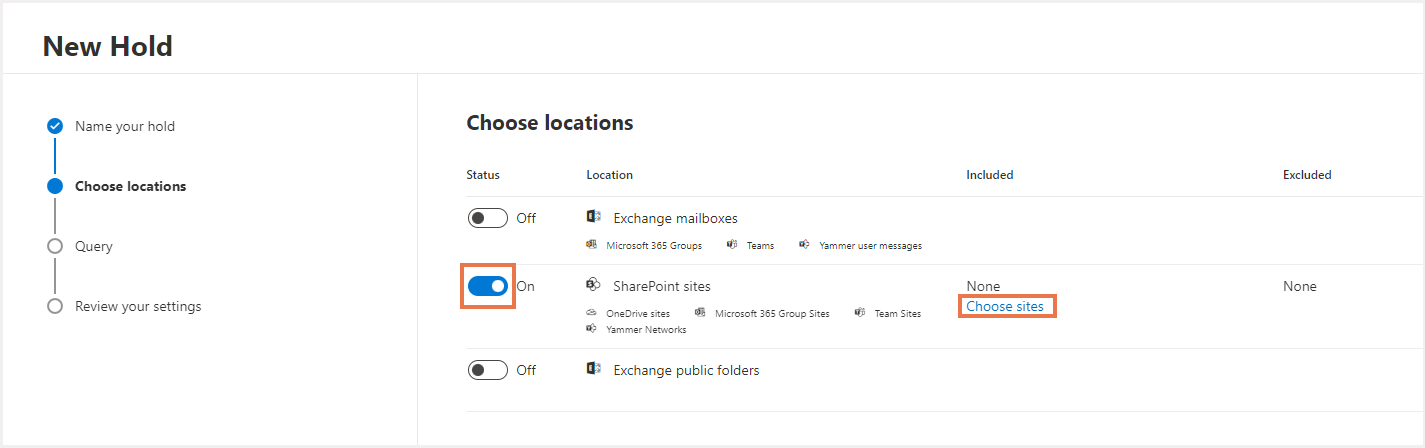
Task: Click the Excluded column header
Action: tap(1307, 175)
